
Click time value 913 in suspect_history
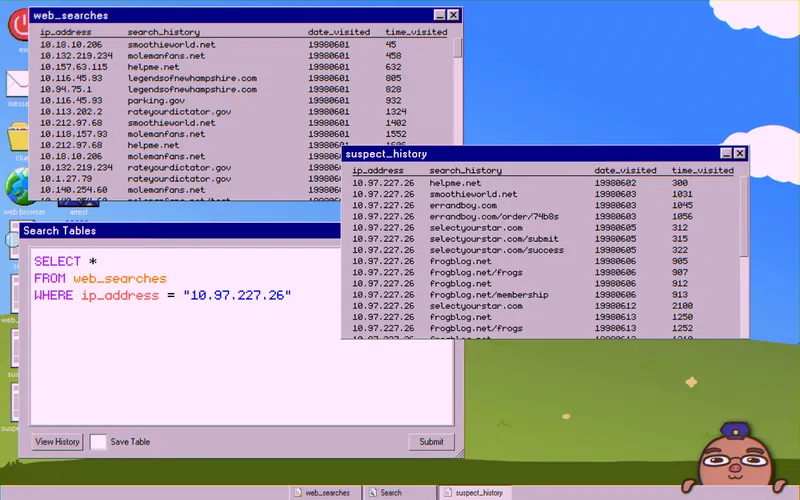[x=680, y=295]
